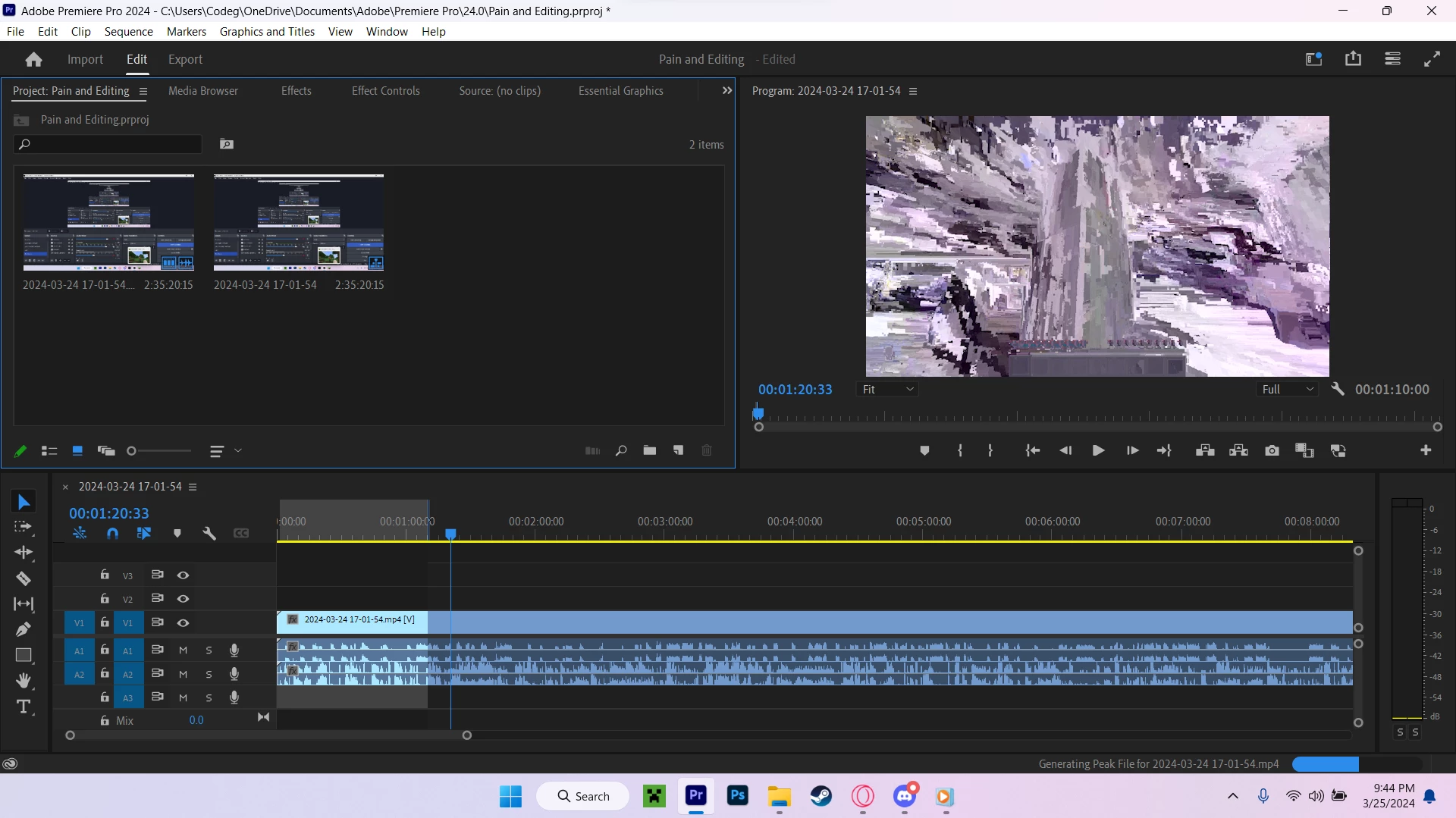
Task: Click the Extract button in Program monitor
Action: click(x=1238, y=451)
